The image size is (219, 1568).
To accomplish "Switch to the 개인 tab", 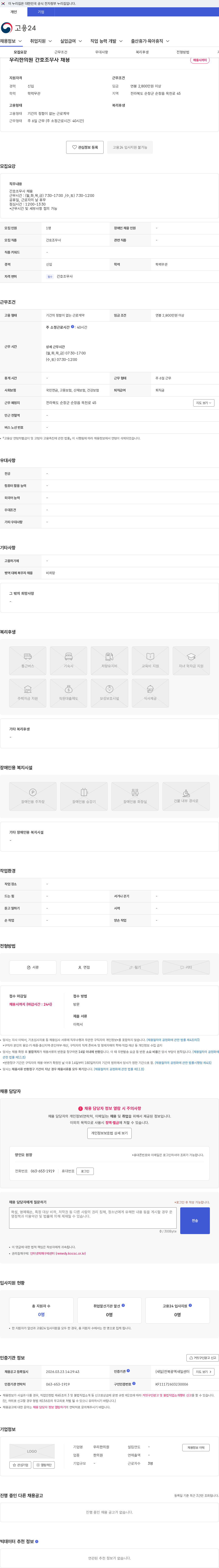I will point(13,12).
